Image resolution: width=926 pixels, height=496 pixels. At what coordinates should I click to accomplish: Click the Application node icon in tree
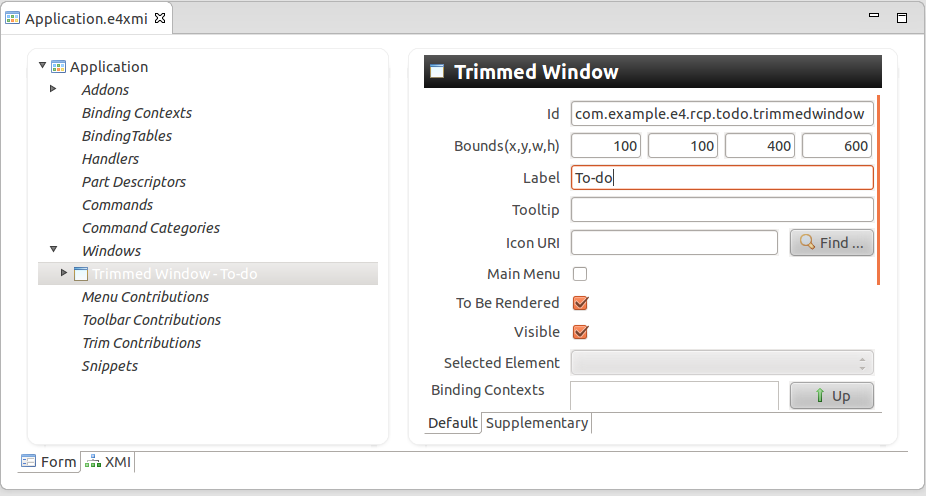(x=58, y=67)
